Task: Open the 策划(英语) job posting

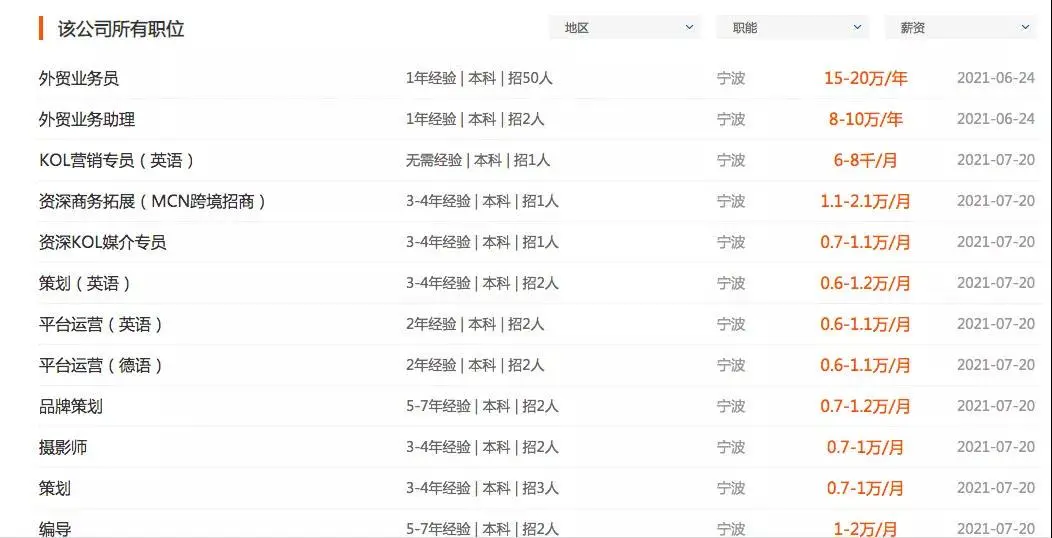Action: (x=85, y=283)
